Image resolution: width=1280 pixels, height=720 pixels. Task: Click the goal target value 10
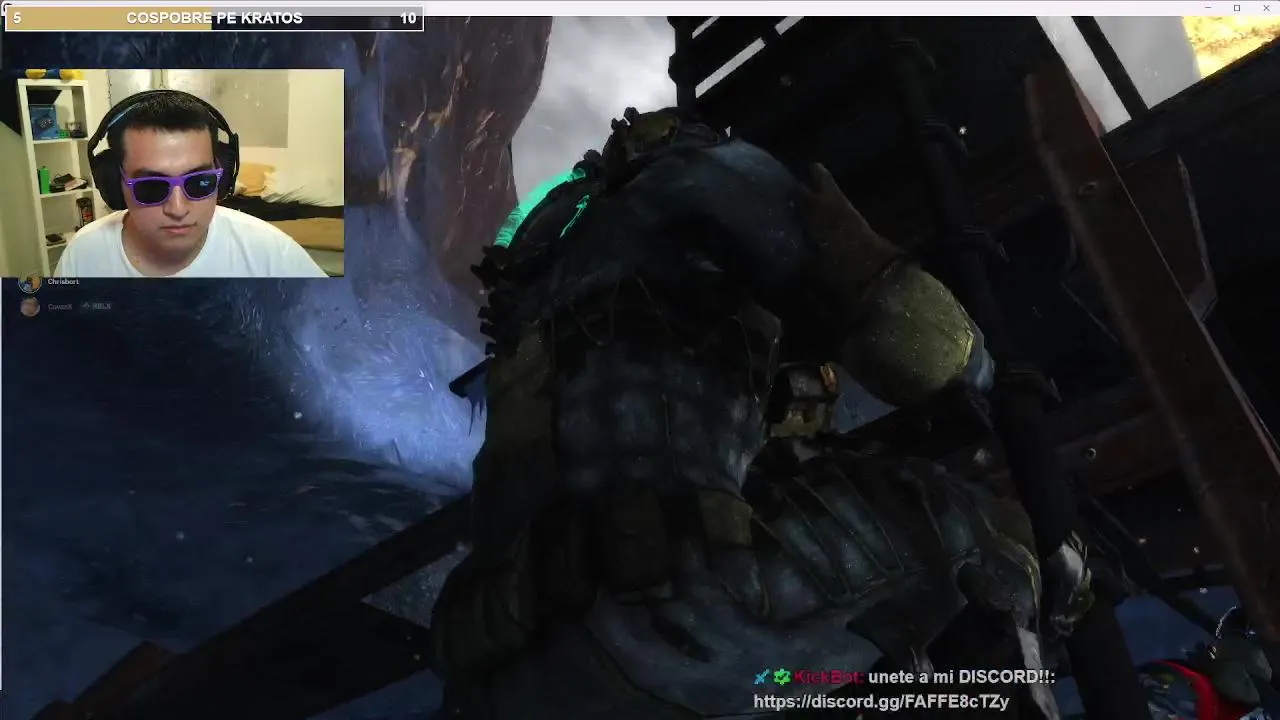(408, 18)
